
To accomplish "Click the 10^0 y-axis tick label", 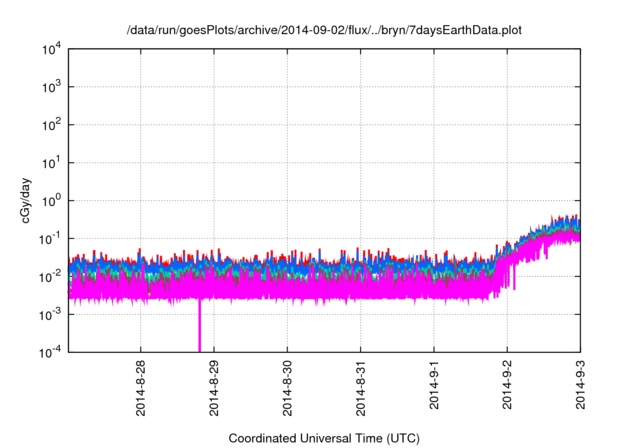I will [52, 201].
